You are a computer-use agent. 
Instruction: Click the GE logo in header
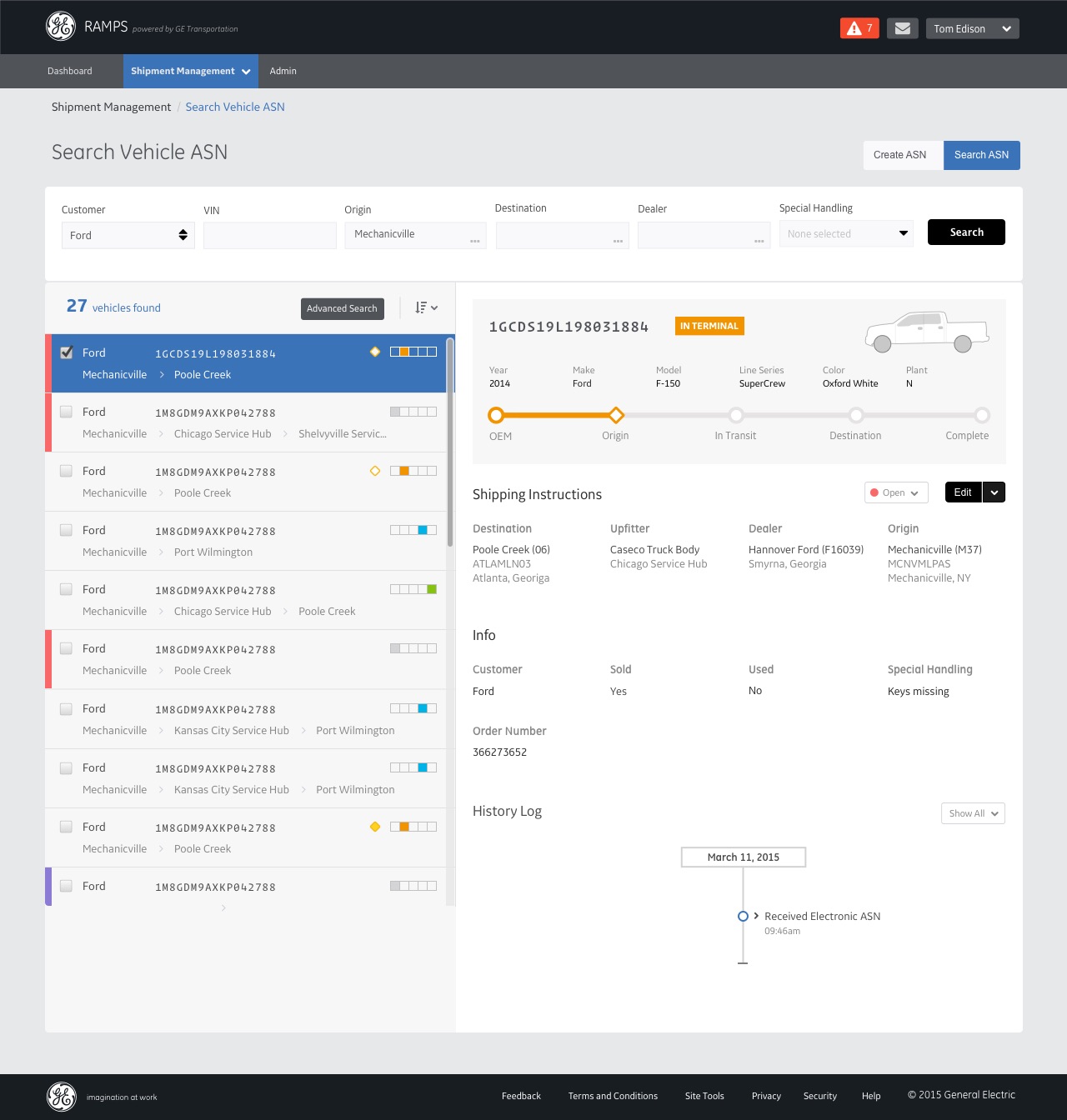61,27
